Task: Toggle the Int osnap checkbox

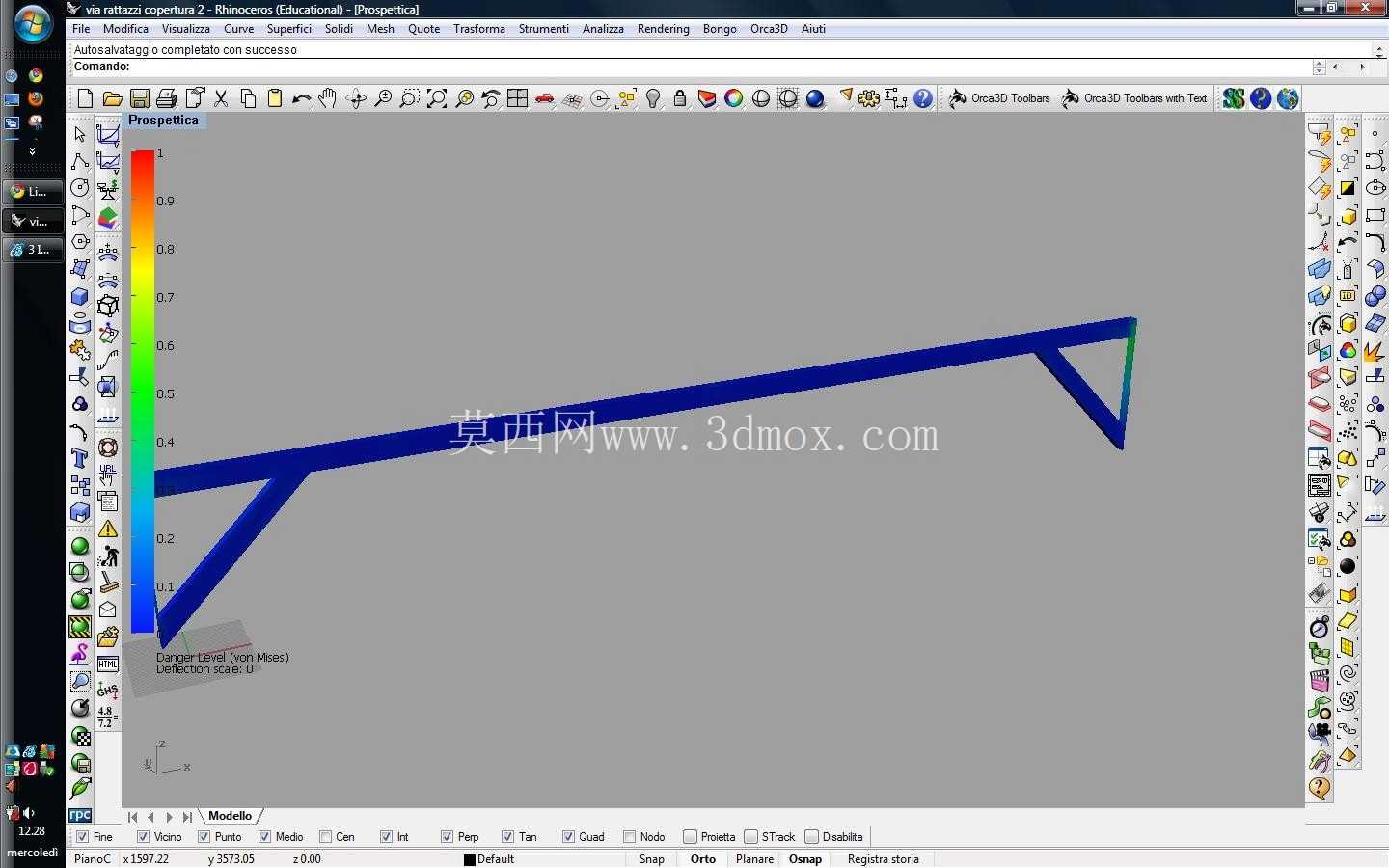Action: point(386,837)
